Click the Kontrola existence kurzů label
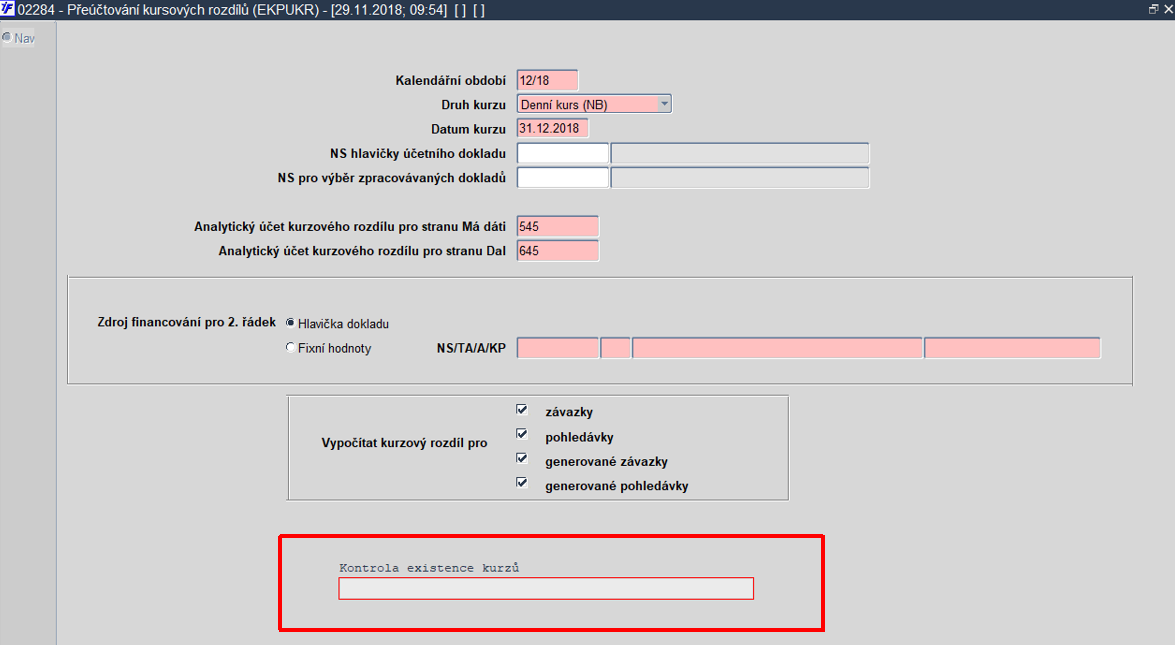The height and width of the screenshot is (645, 1175). pos(429,568)
